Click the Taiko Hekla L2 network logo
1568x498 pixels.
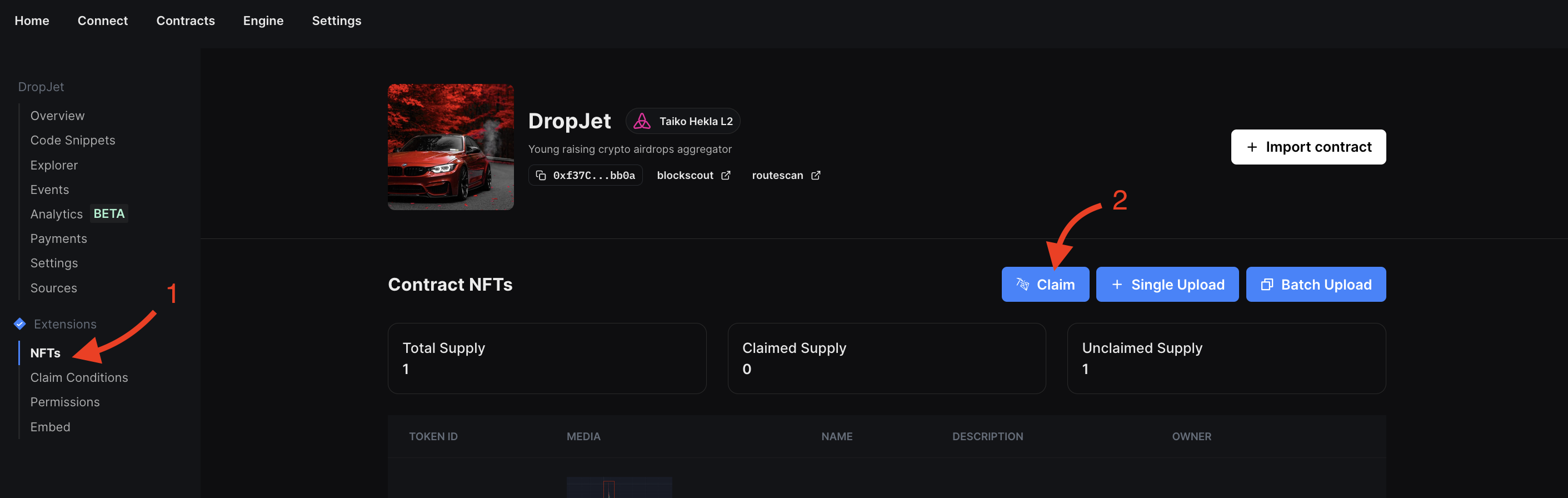[x=642, y=121]
